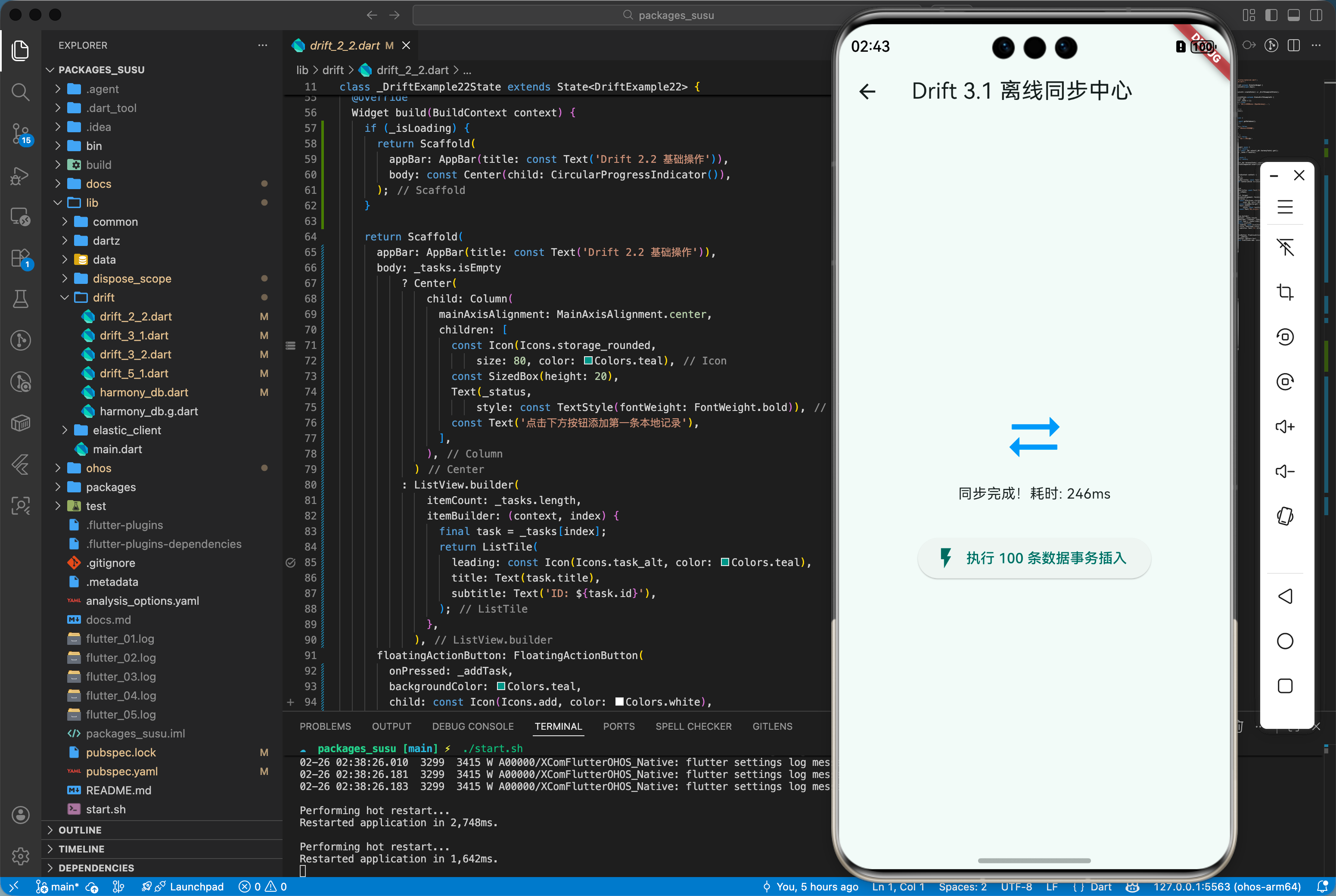Tap the 执行 100 条数据事务插入 button

pos(1034,558)
